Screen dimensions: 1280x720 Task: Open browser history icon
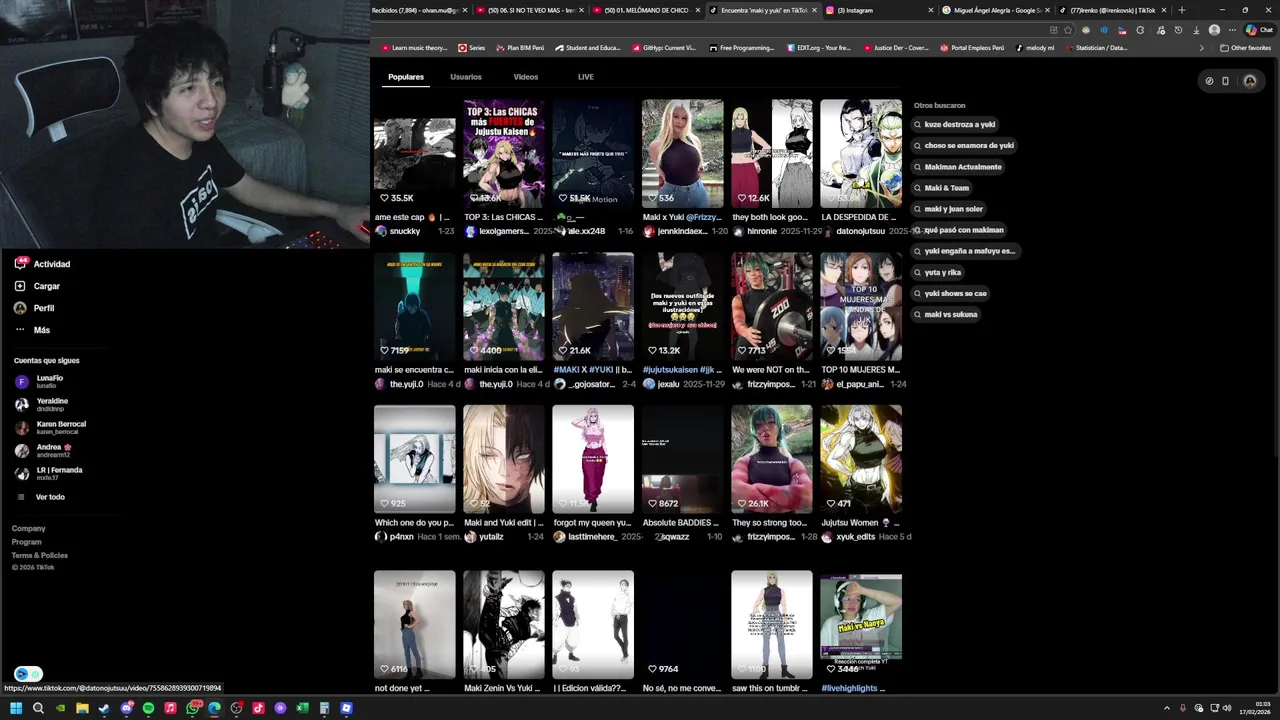[x=1178, y=30]
